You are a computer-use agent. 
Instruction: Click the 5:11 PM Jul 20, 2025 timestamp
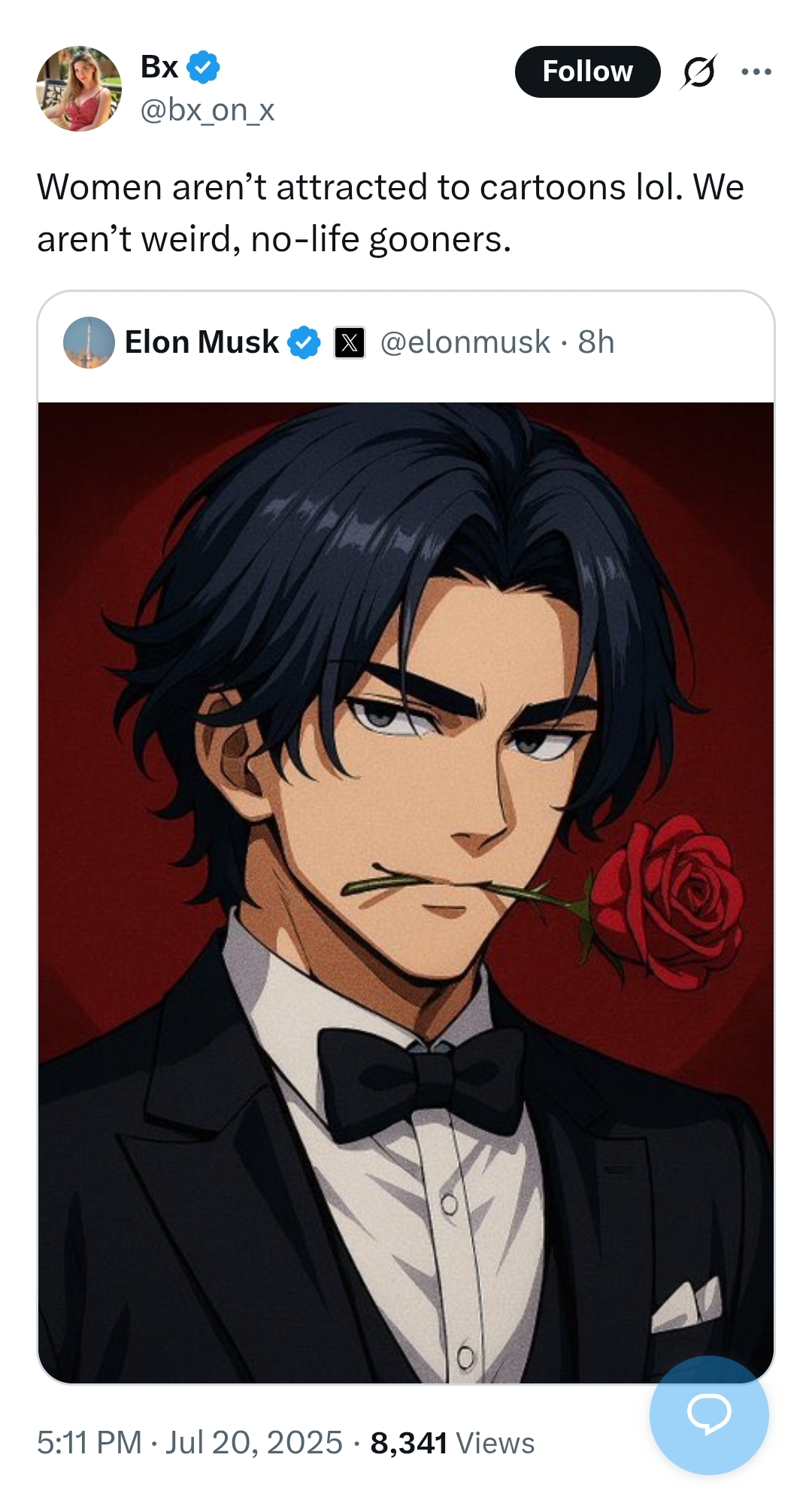[189, 1443]
